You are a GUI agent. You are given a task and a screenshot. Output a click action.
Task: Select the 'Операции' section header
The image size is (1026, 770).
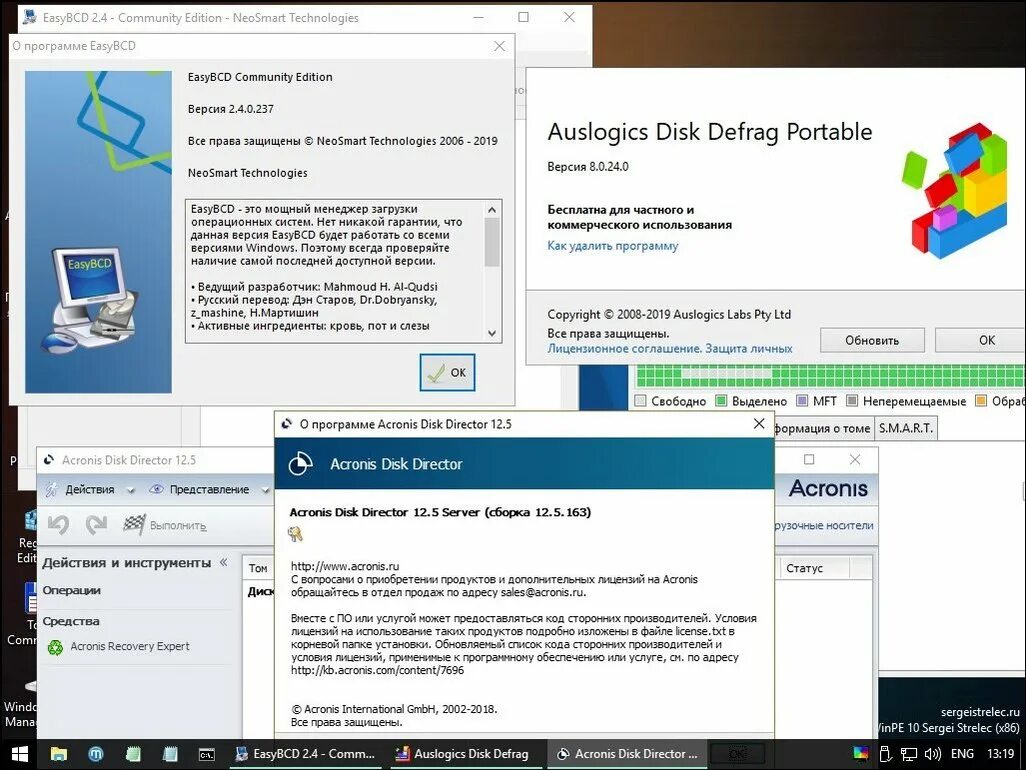point(71,590)
